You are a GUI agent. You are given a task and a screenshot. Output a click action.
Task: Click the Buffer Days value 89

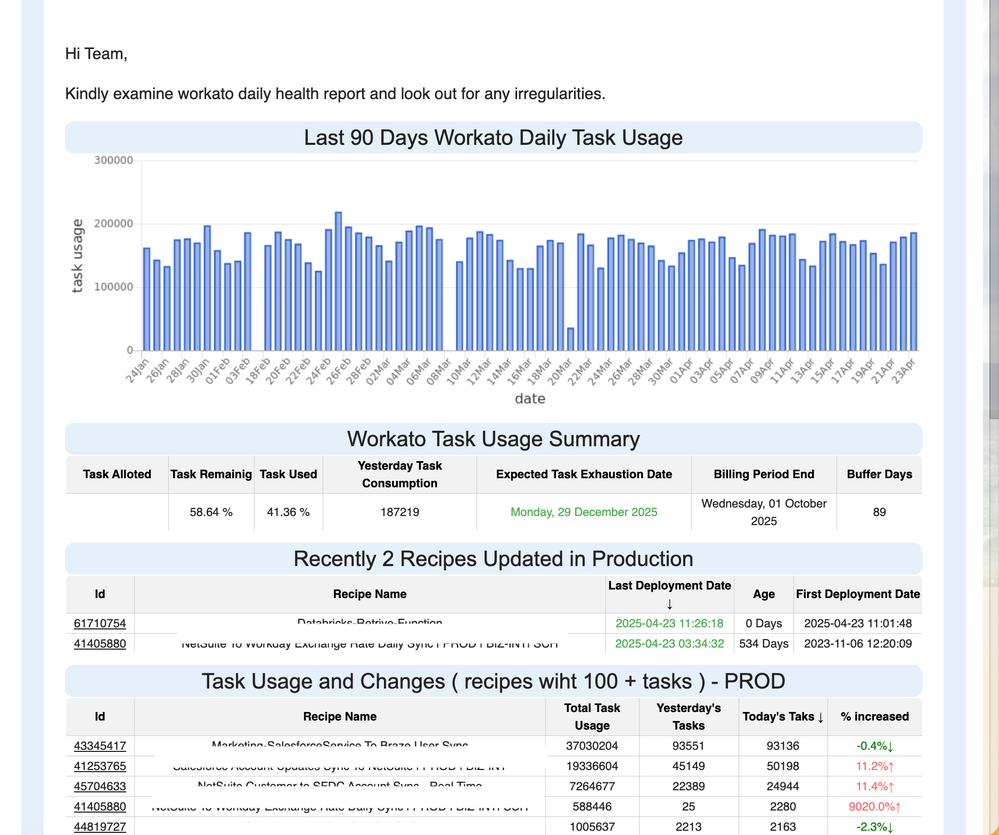point(879,512)
